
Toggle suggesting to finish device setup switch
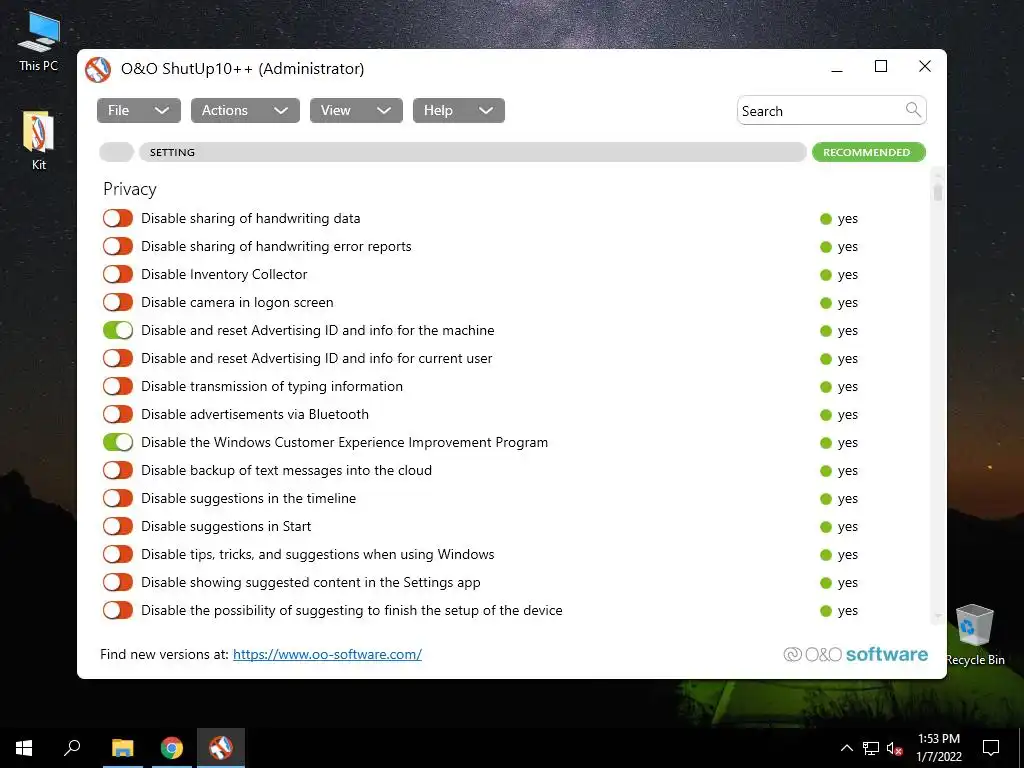(x=118, y=610)
